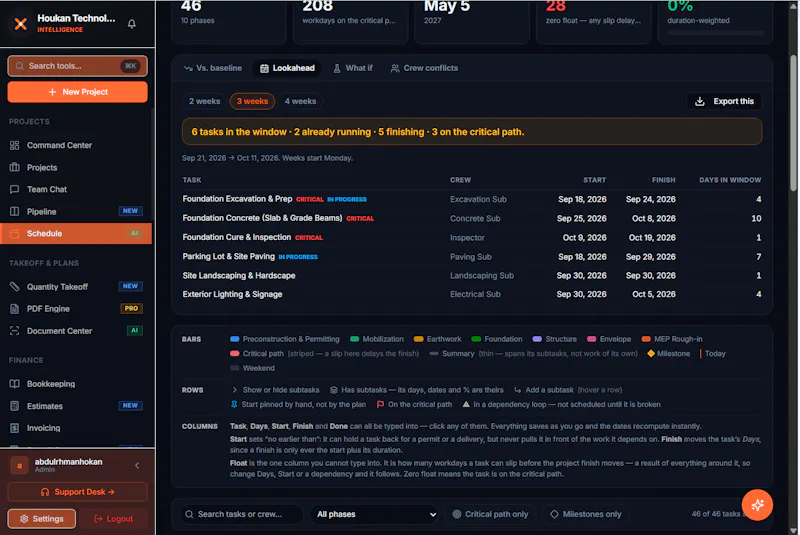Image resolution: width=800 pixels, height=535 pixels.
Task: Click Estimates calculator icon
Action: (x=14, y=406)
